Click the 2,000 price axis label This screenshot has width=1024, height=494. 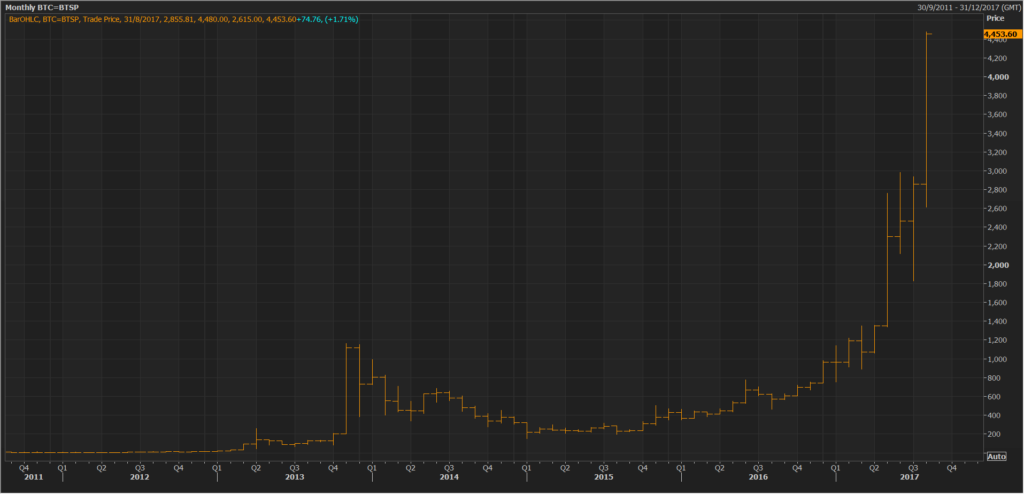[995, 265]
